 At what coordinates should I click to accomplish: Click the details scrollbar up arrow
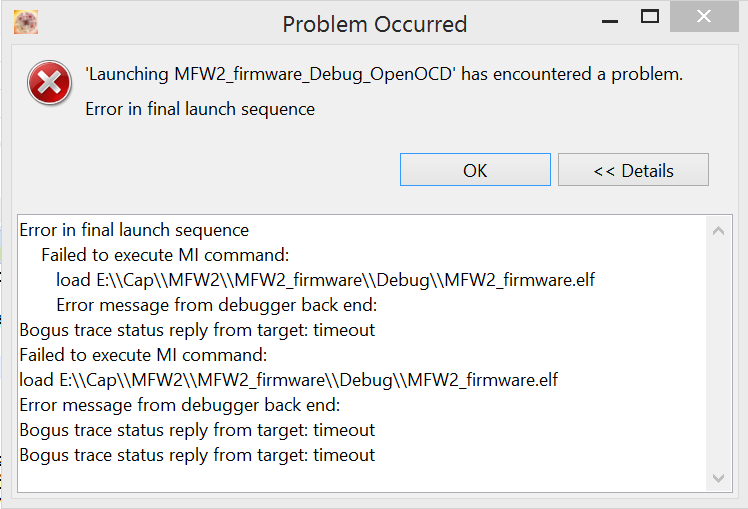718,231
